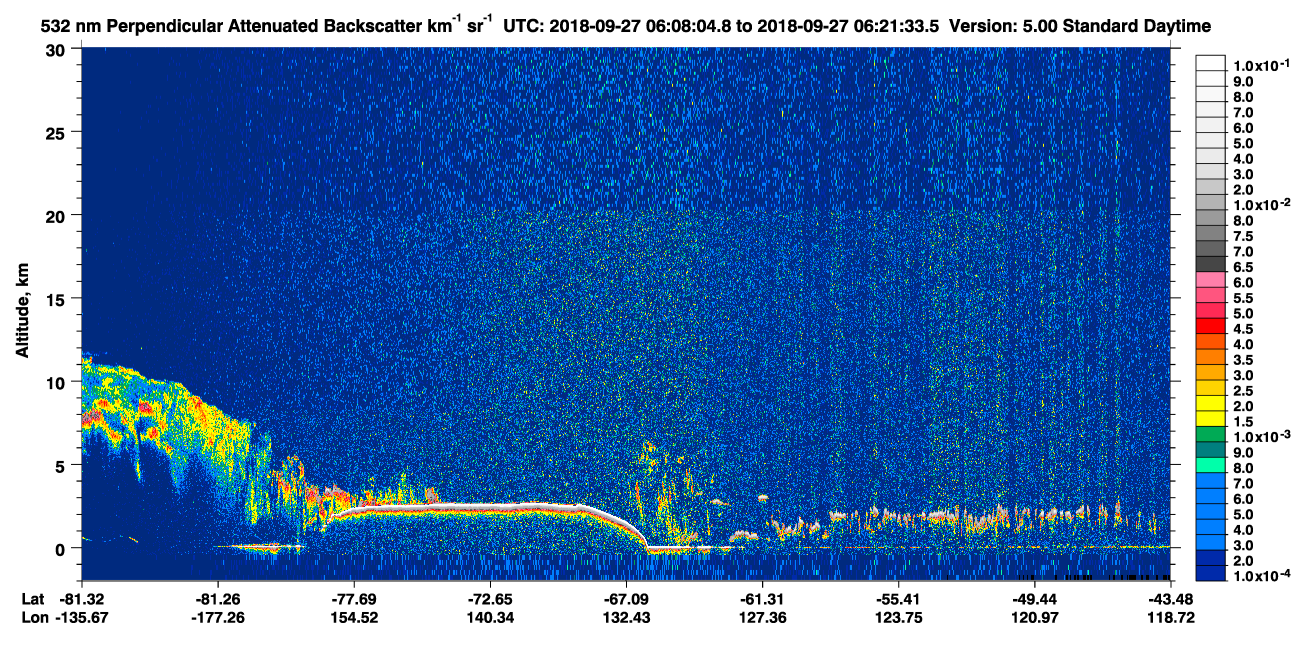
Task: Click the colorbar label 6.5
Action: (1243, 267)
